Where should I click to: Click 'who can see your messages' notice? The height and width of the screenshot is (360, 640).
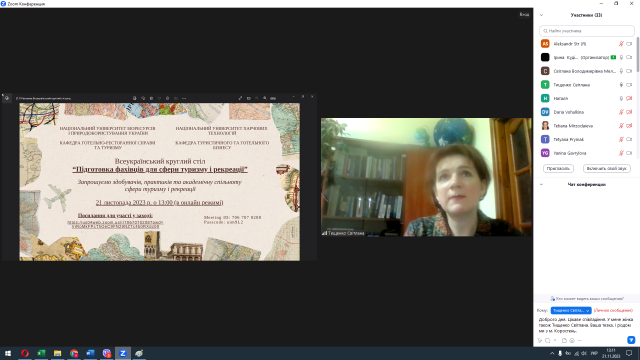click(587, 299)
